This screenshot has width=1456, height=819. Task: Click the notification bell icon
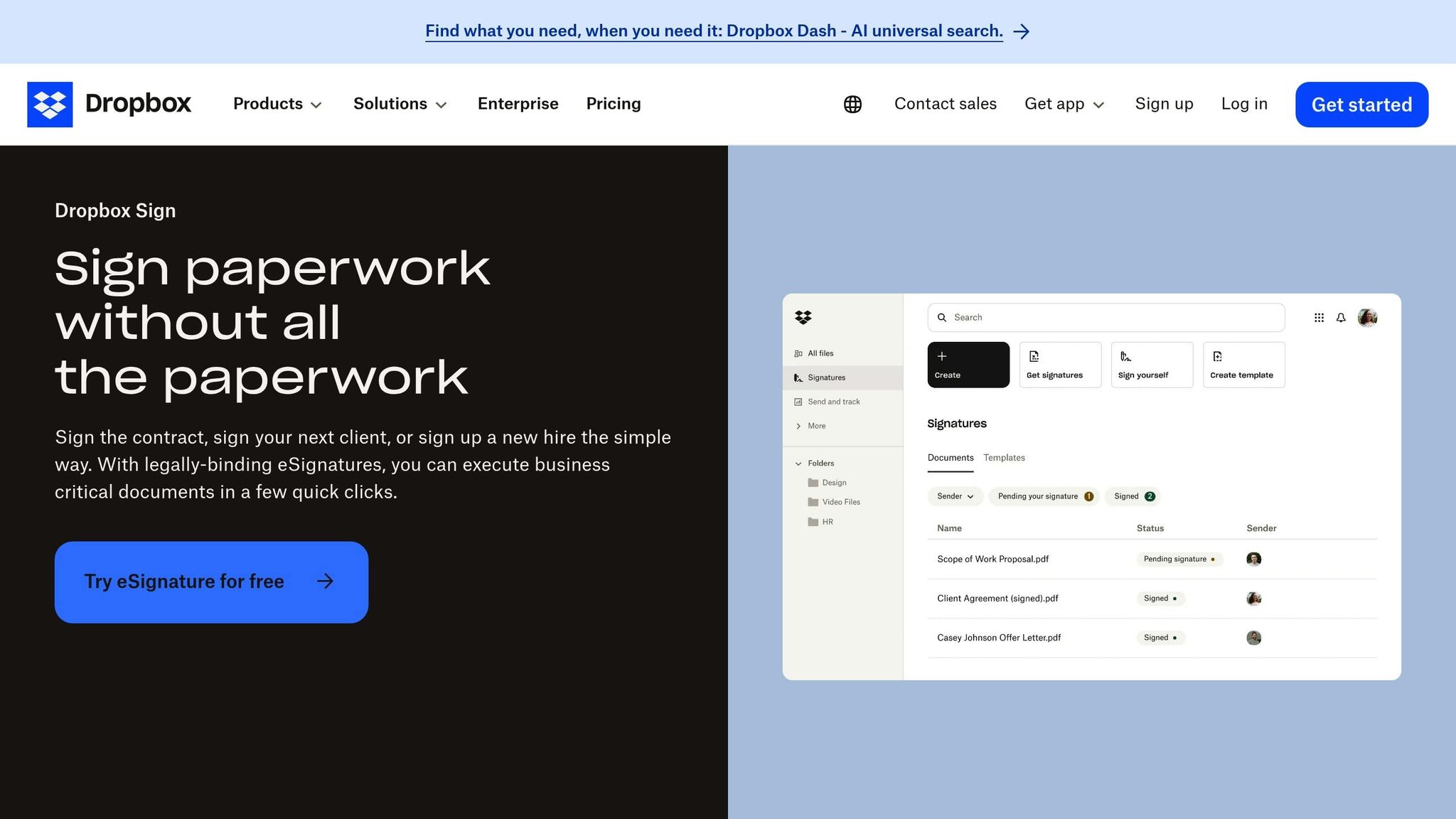pyautogui.click(x=1341, y=318)
